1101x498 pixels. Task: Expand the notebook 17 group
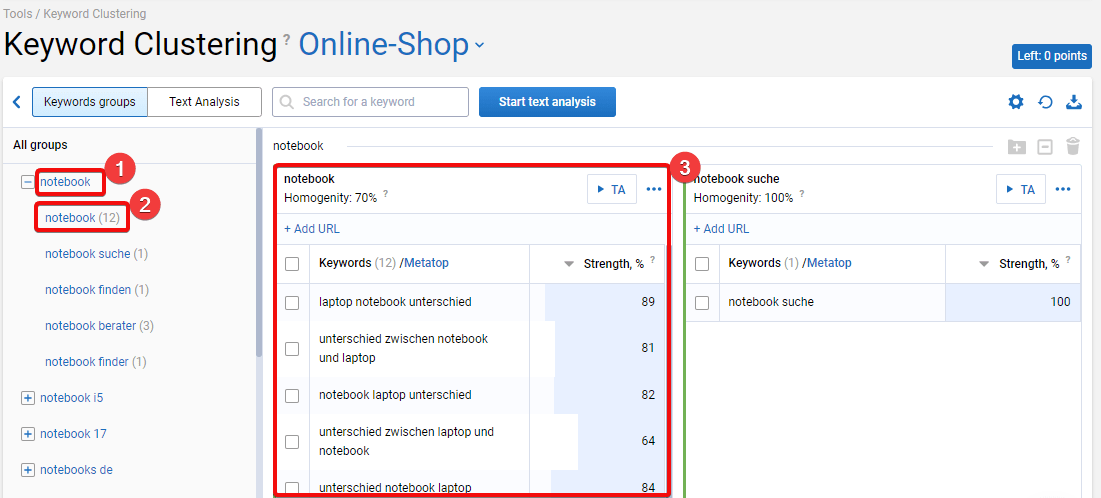click(x=28, y=434)
